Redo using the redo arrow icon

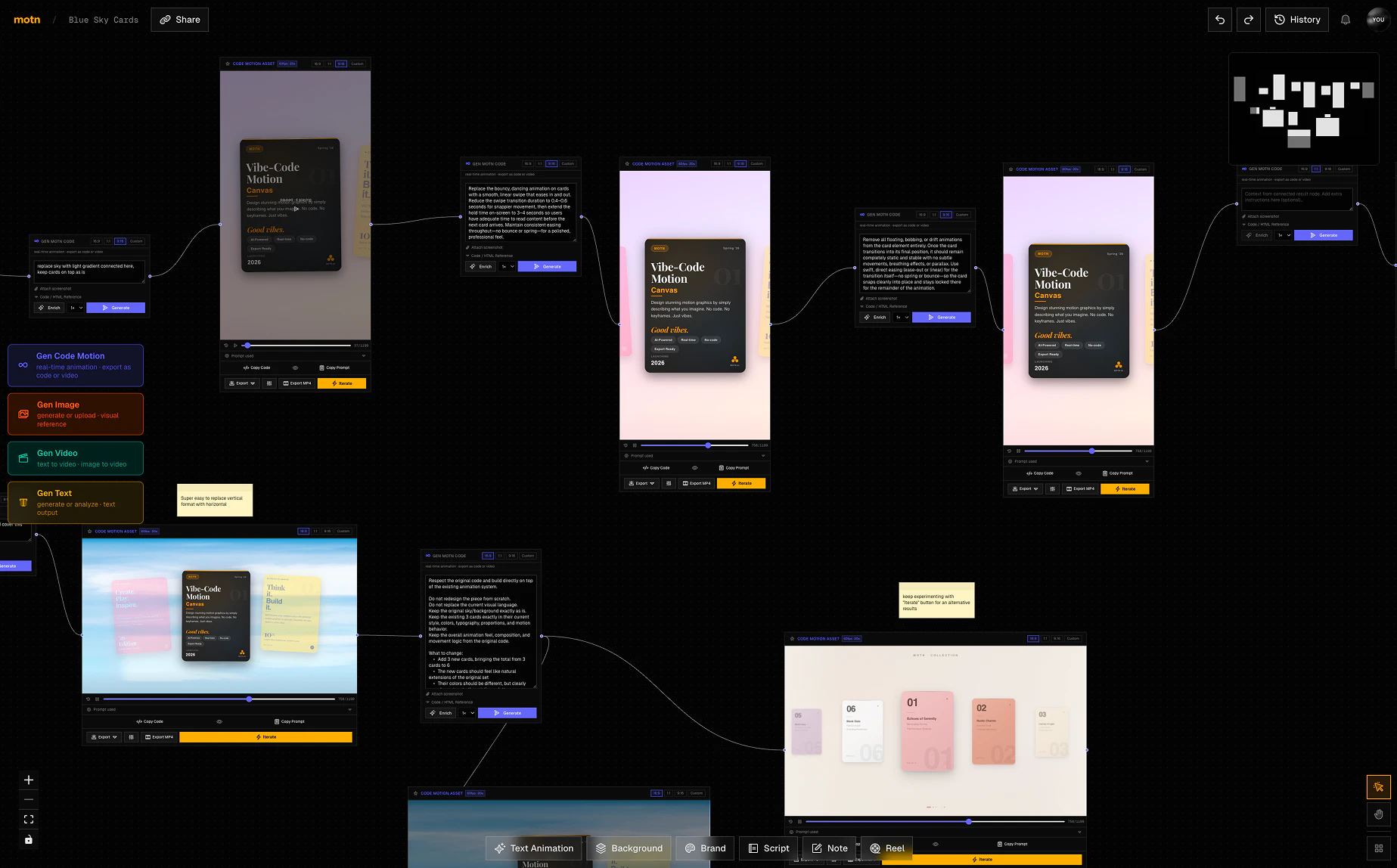(1249, 20)
